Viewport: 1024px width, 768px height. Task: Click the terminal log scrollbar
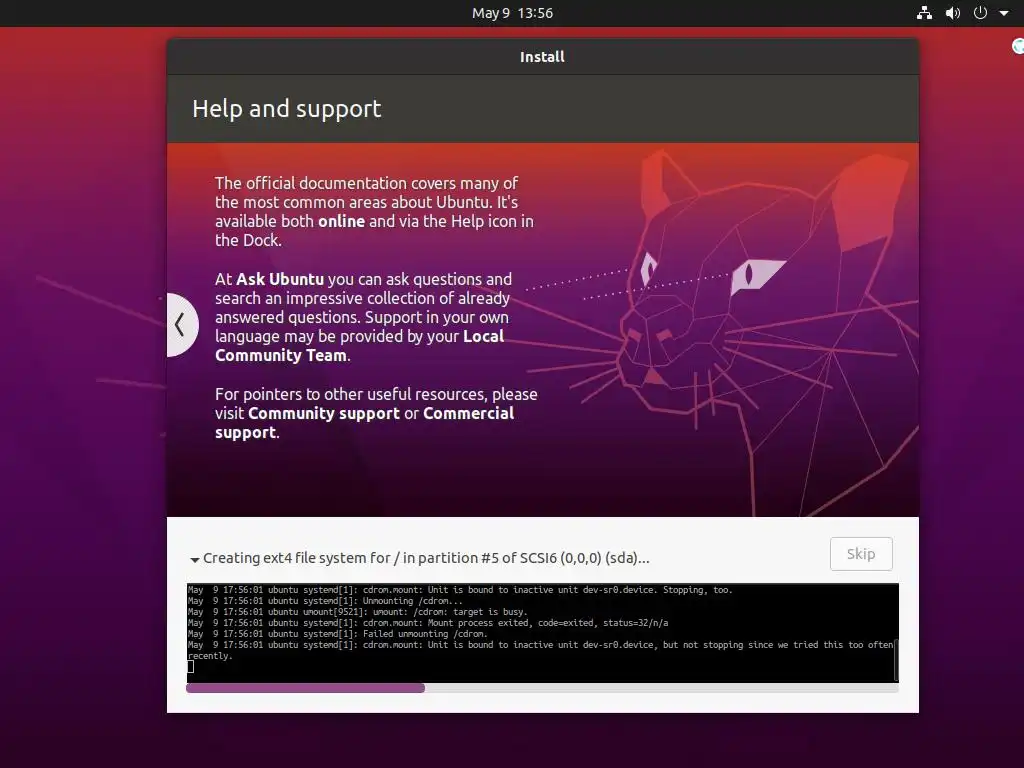pos(895,660)
